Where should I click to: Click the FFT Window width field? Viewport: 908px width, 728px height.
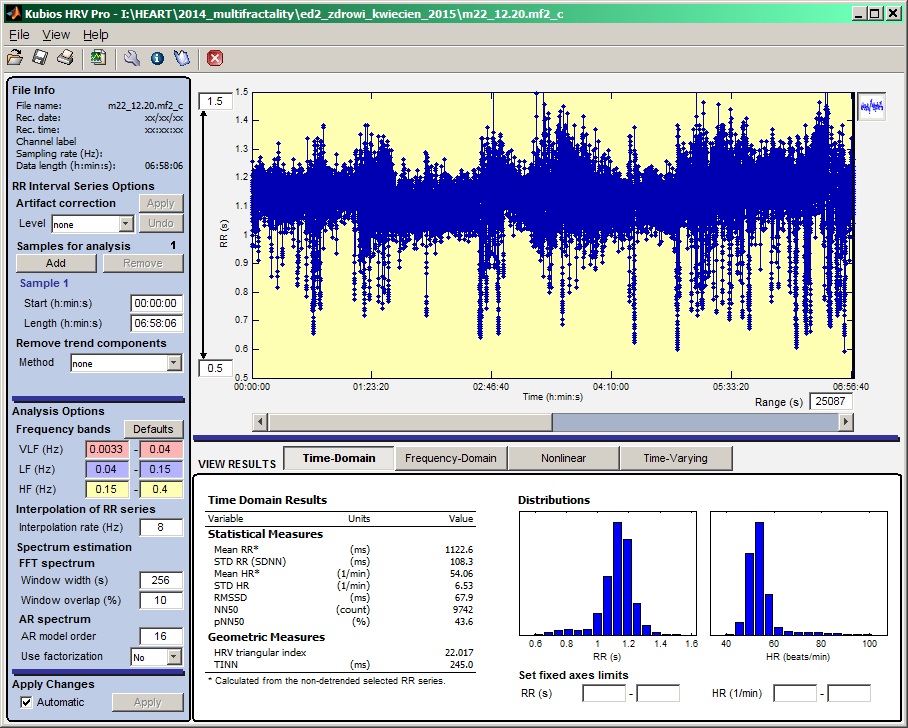pos(160,580)
